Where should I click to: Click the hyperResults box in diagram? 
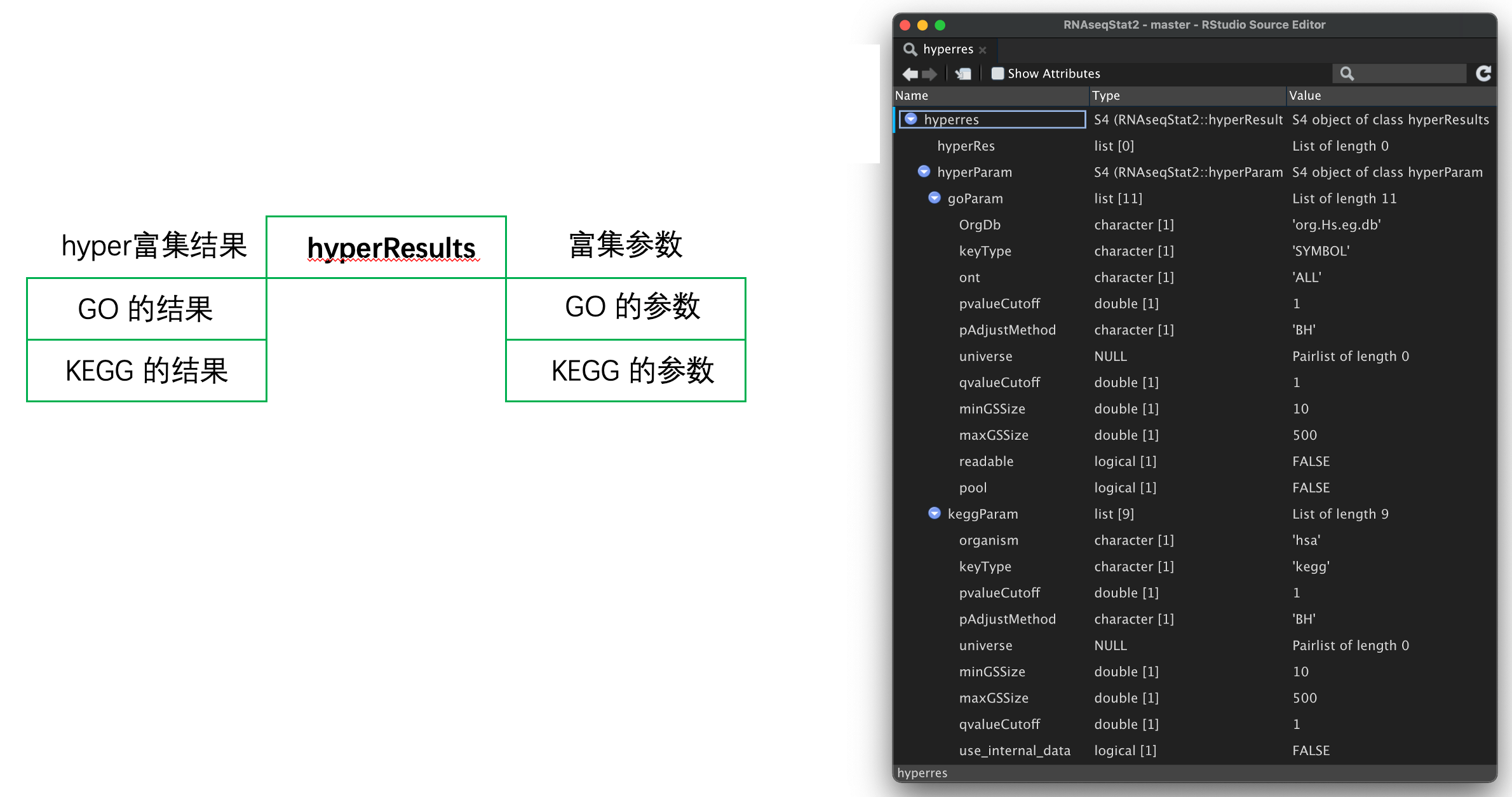[386, 247]
